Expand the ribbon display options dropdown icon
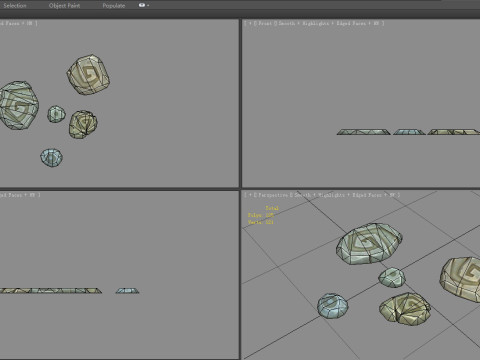Viewport: 480px width, 360px height. click(x=144, y=5)
